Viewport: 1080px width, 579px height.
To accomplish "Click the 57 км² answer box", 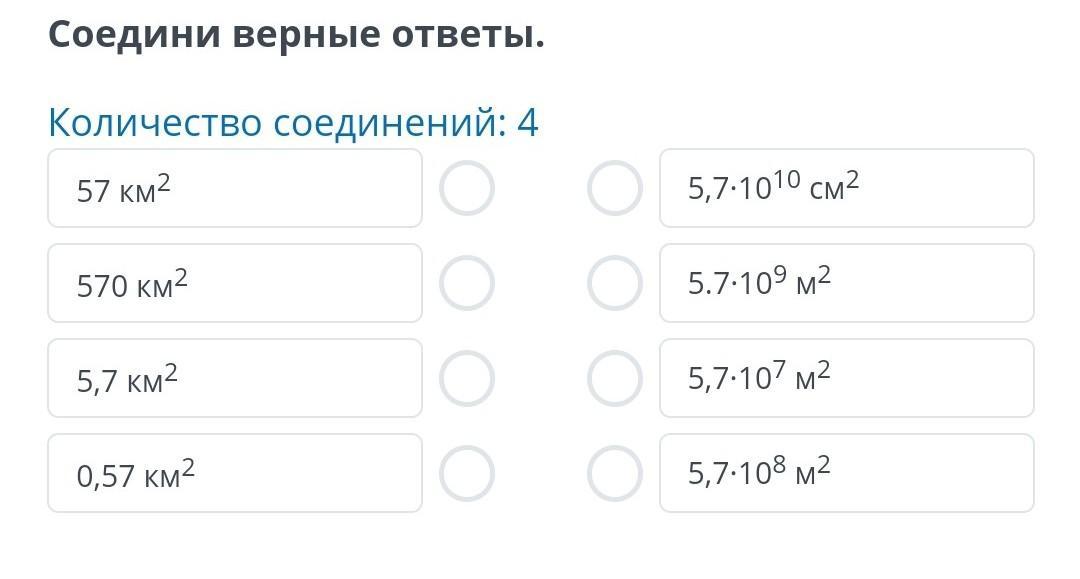I will [x=235, y=188].
